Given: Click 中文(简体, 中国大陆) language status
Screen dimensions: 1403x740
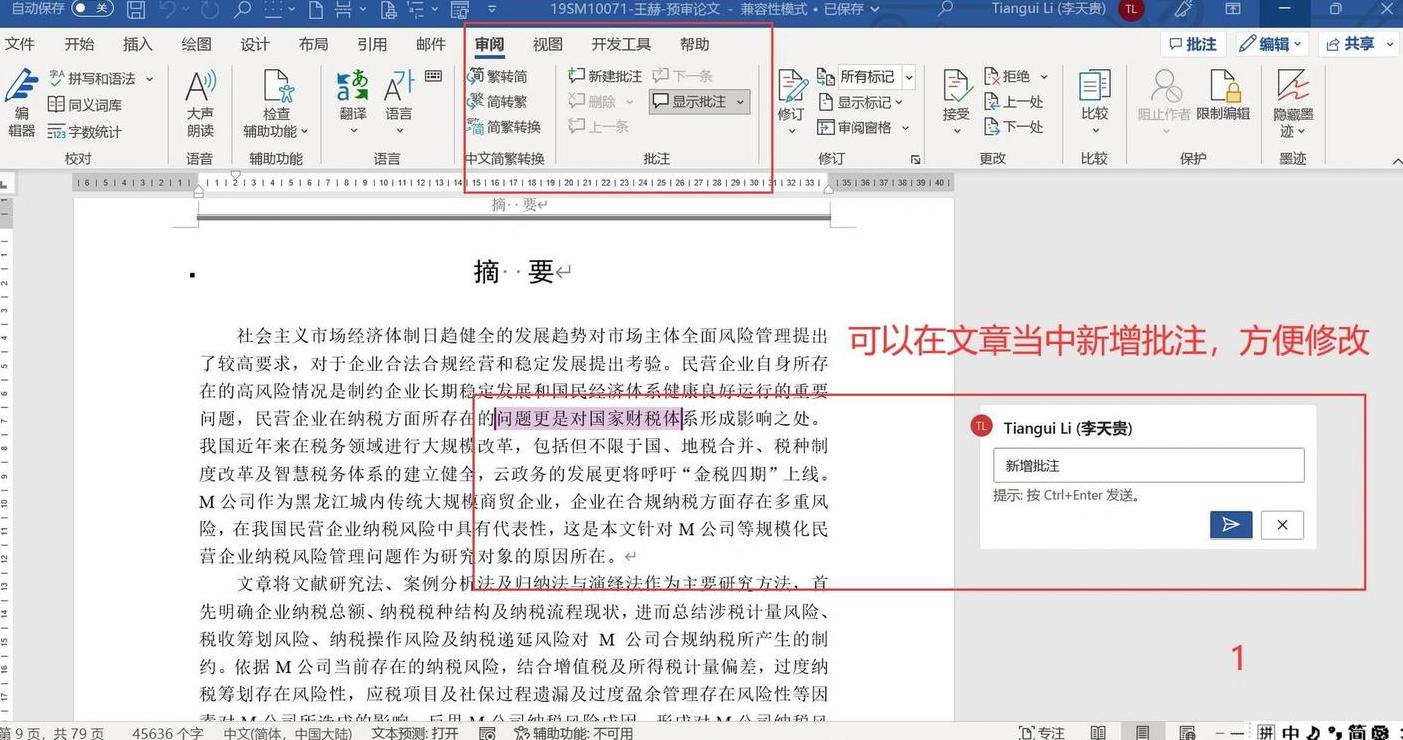Looking at the screenshot, I should click(287, 733).
